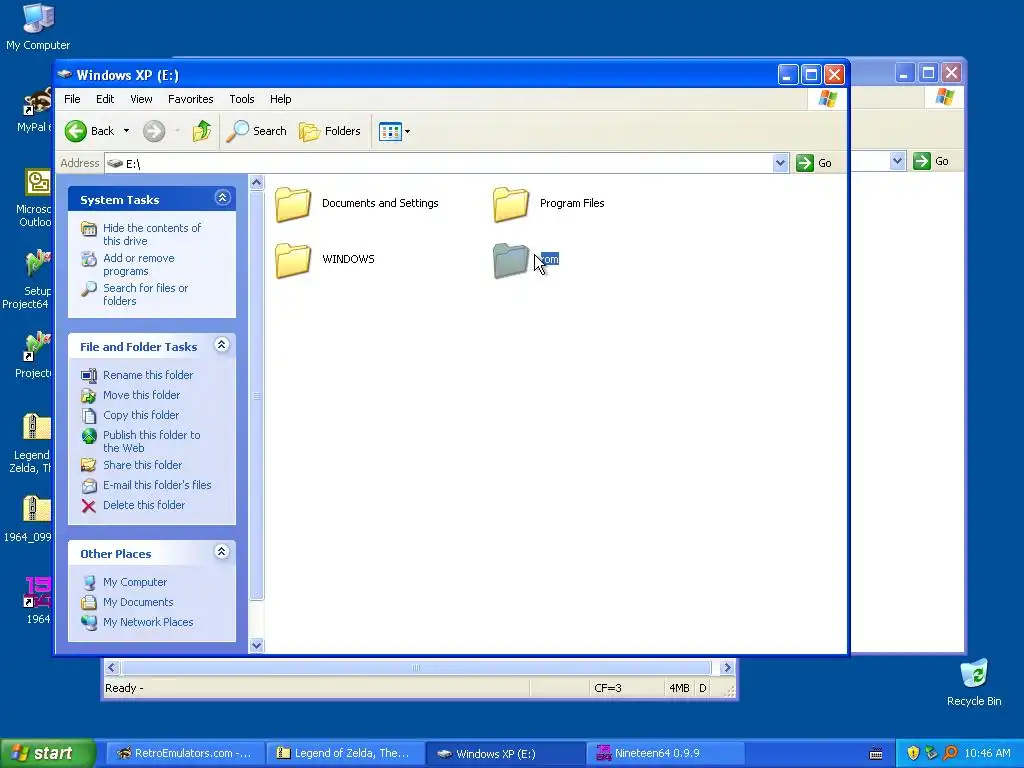This screenshot has height=768, width=1024.
Task: Switch to Nineteen64 0.9.9 taskbar item
Action: [x=665, y=754]
